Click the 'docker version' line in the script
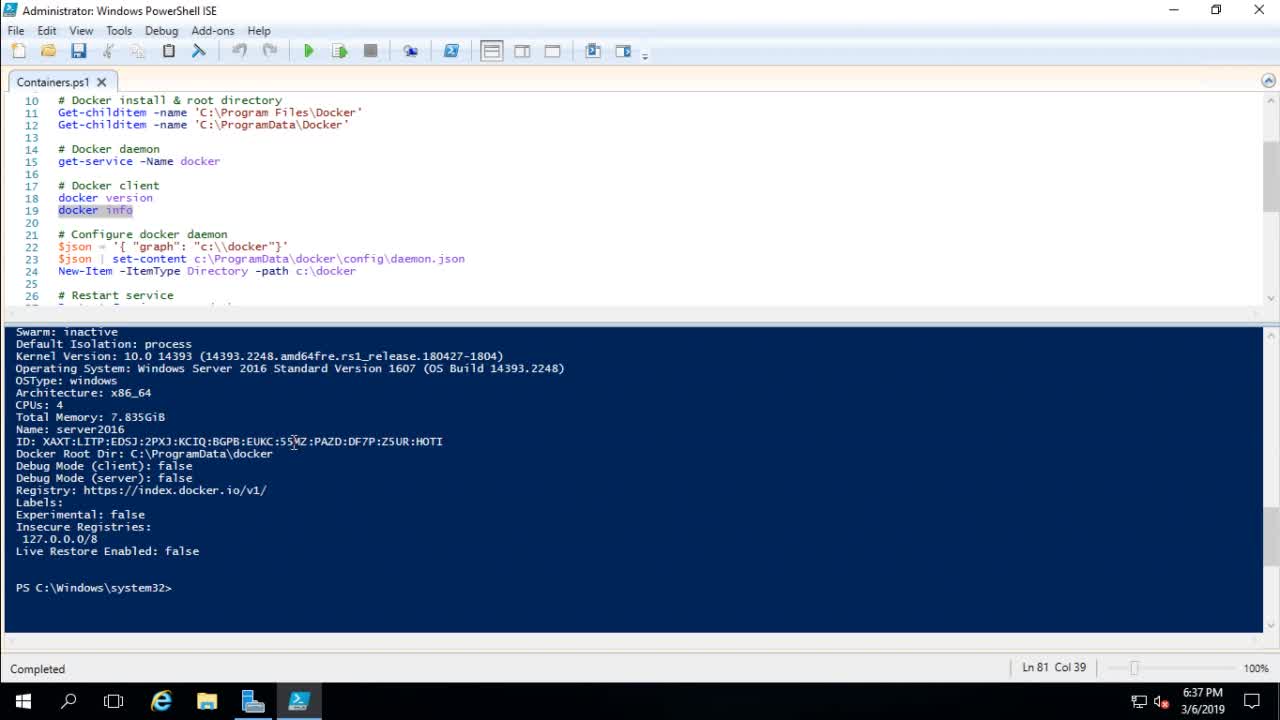Screen dimensions: 1280x720 click(105, 198)
